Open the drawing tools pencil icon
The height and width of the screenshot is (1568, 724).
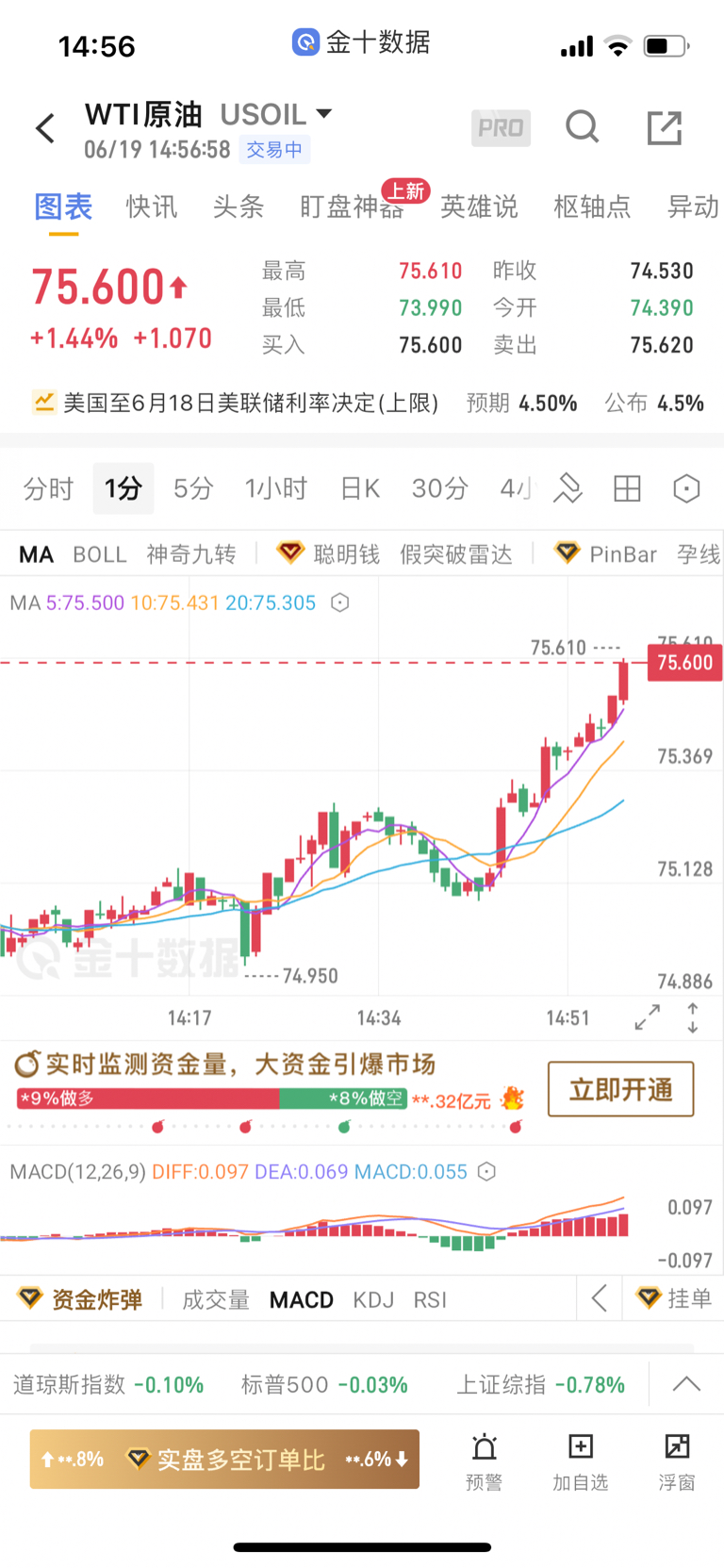click(x=568, y=488)
